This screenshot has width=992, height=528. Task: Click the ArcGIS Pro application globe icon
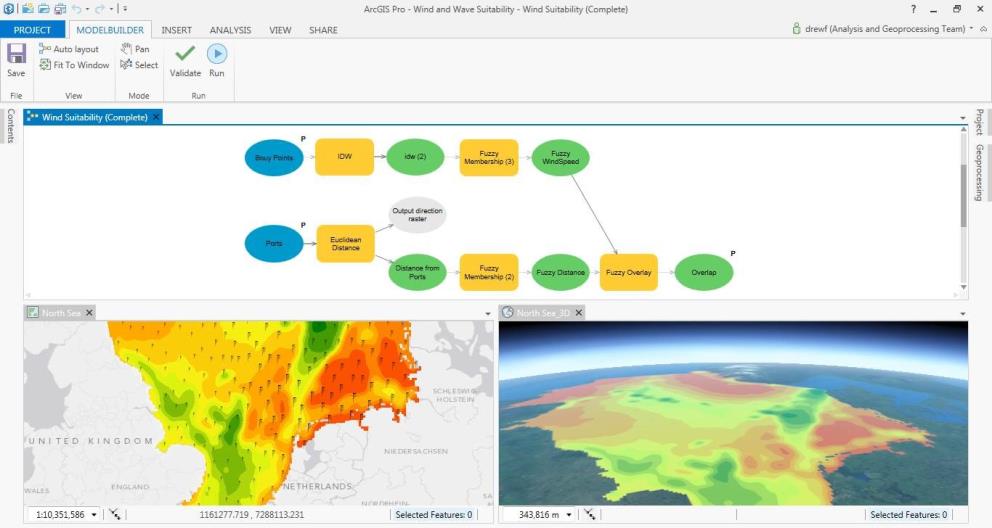(9, 9)
